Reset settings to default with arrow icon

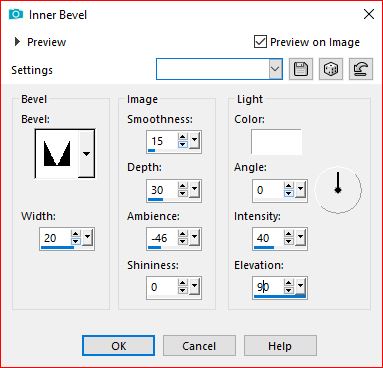pyautogui.click(x=361, y=69)
